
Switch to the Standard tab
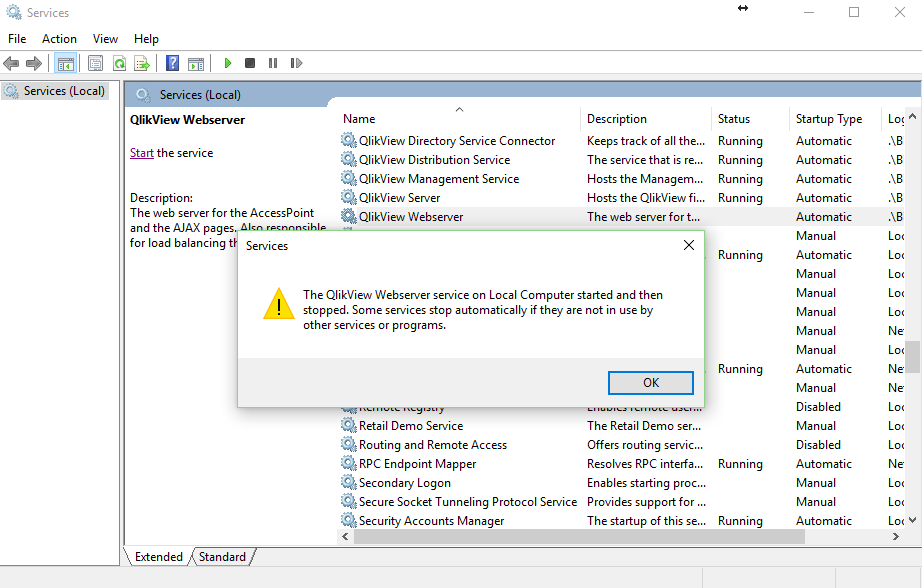222,557
